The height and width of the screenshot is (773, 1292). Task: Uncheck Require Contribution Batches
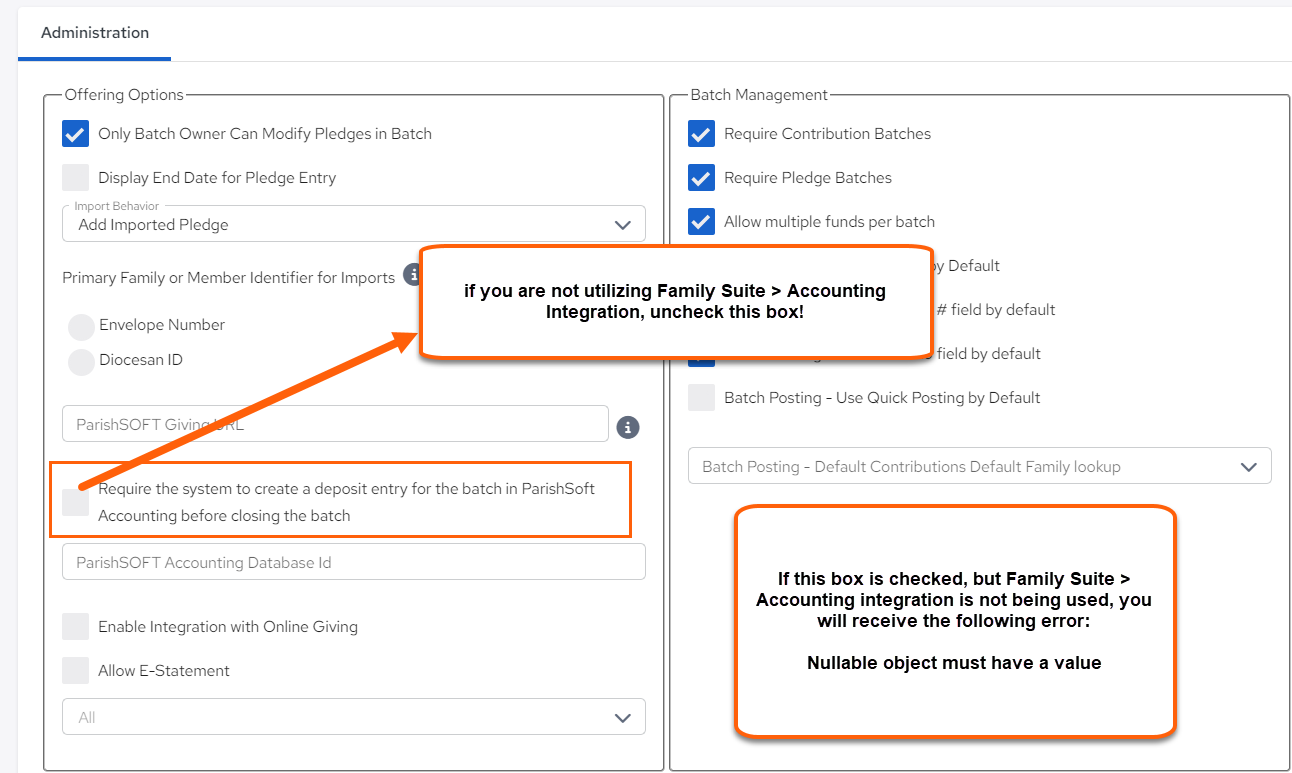(701, 134)
